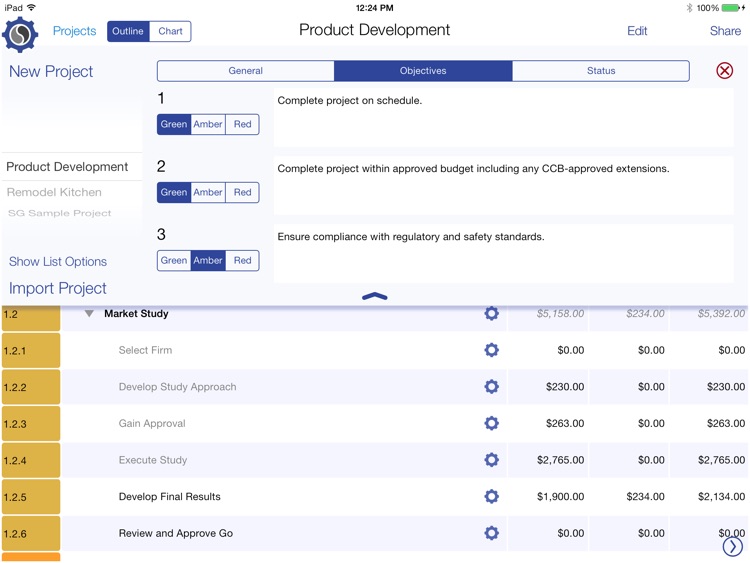The image size is (750, 563).
Task: Open settings gear for Market Study row
Action: click(491, 313)
